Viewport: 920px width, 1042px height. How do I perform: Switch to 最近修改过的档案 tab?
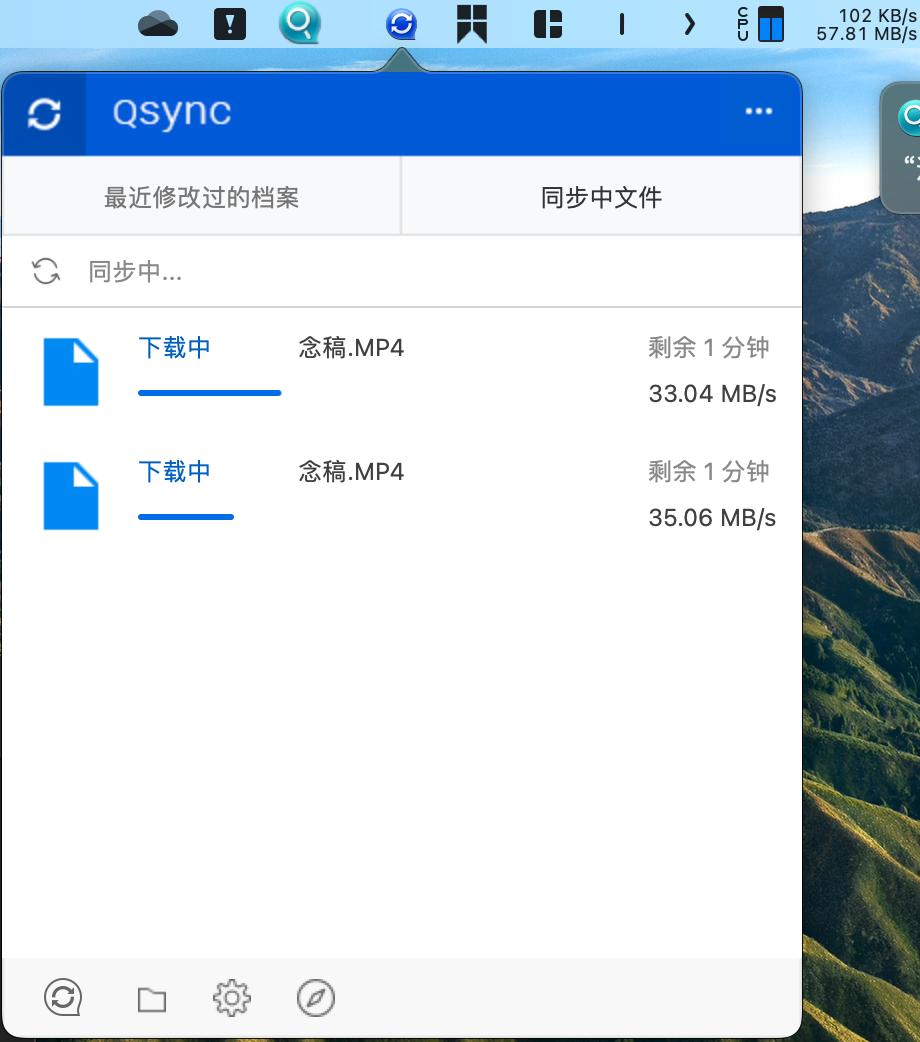(x=199, y=196)
